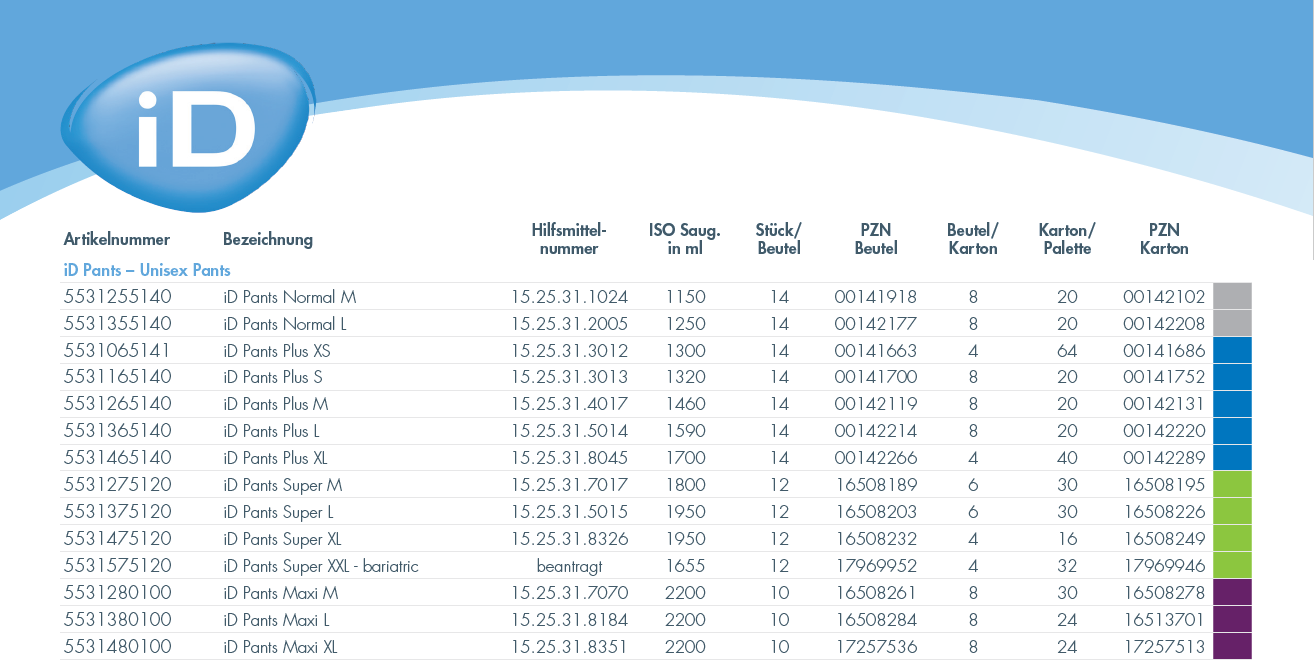Click PZN Karton 17969946
1314x665 pixels.
coord(1164,566)
